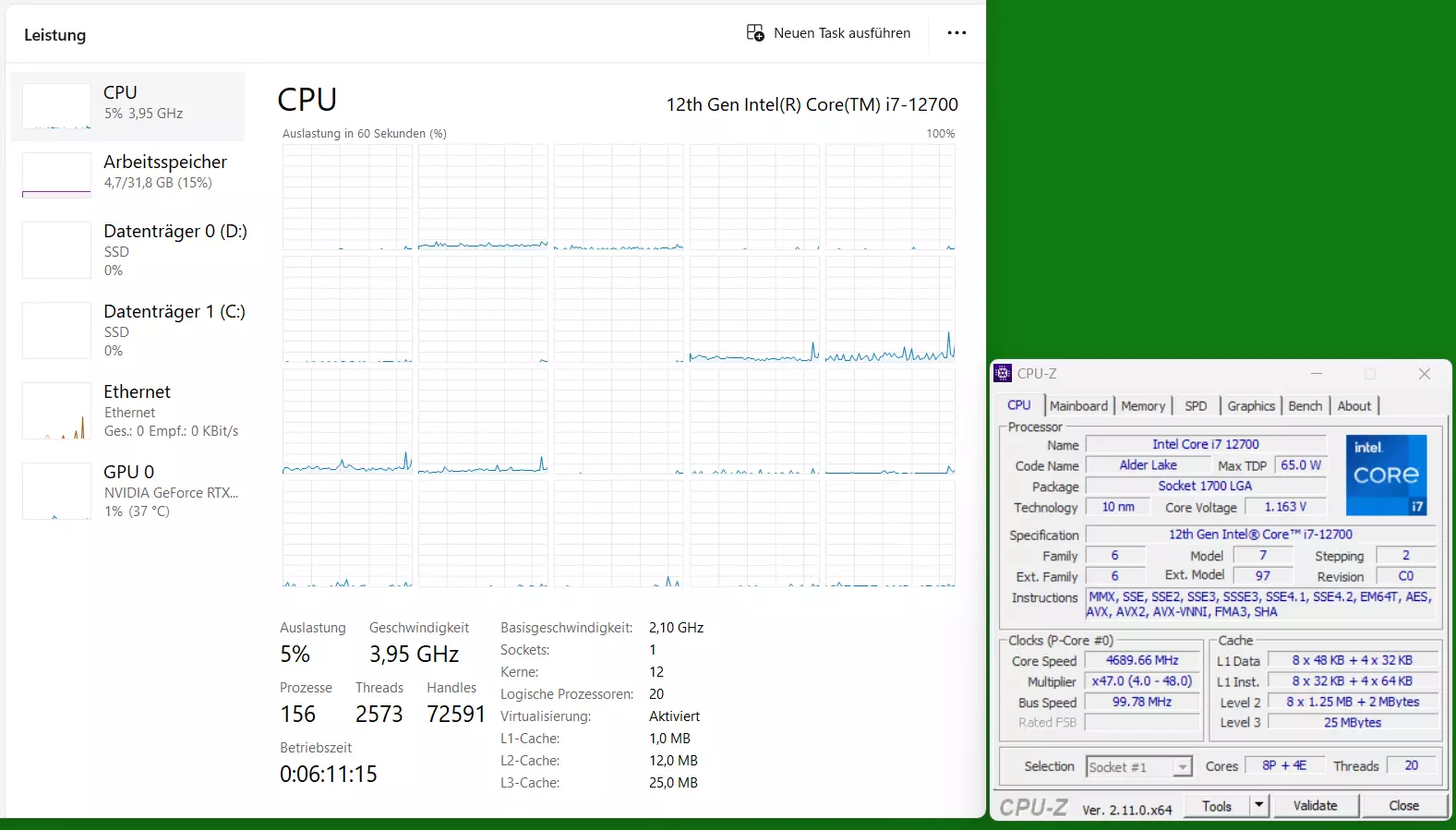Click the Betriebszeit value 0:06:11:15
Image resolution: width=1456 pixels, height=830 pixels.
point(329,775)
